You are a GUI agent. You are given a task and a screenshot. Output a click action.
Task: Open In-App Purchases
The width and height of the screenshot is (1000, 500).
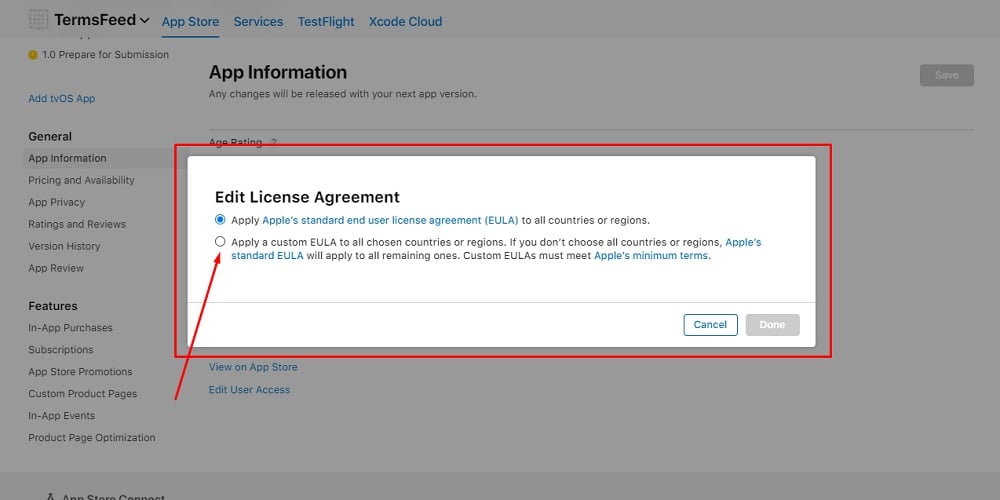pos(70,328)
